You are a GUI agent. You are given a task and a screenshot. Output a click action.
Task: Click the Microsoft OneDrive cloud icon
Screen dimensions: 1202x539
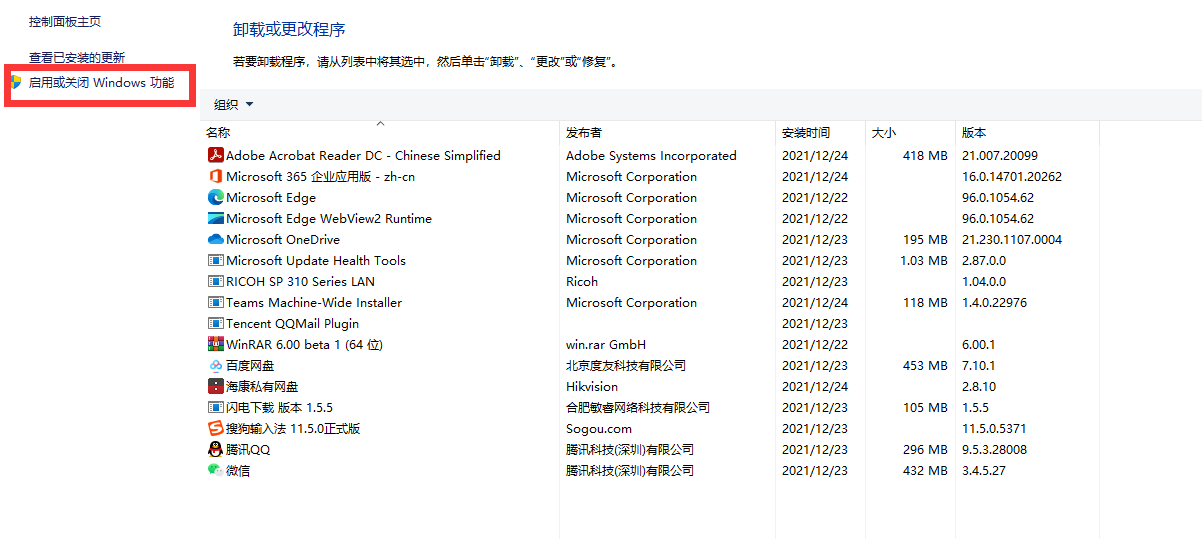(x=215, y=239)
